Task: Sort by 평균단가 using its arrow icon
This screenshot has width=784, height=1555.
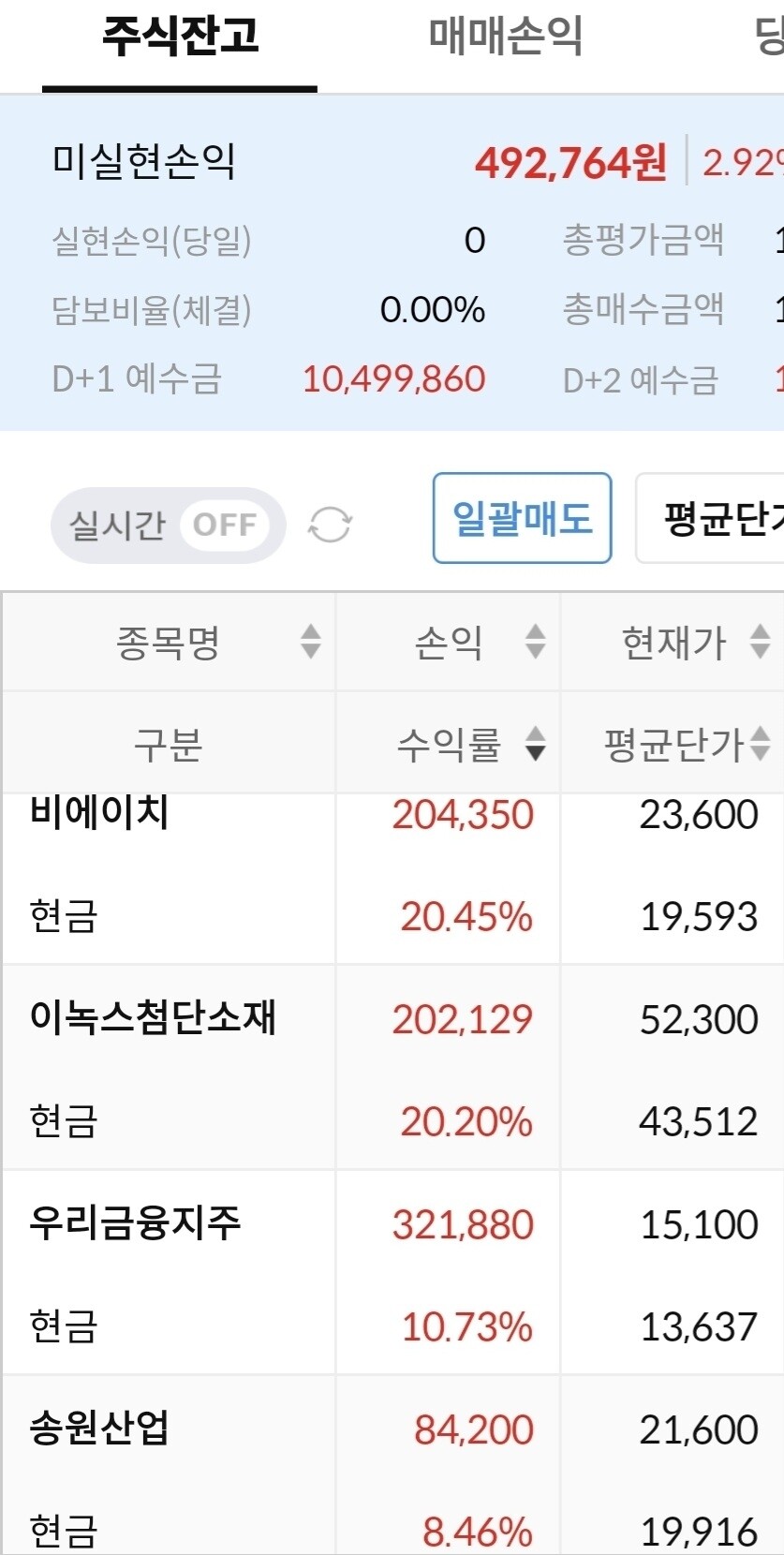Action: pyautogui.click(x=761, y=746)
